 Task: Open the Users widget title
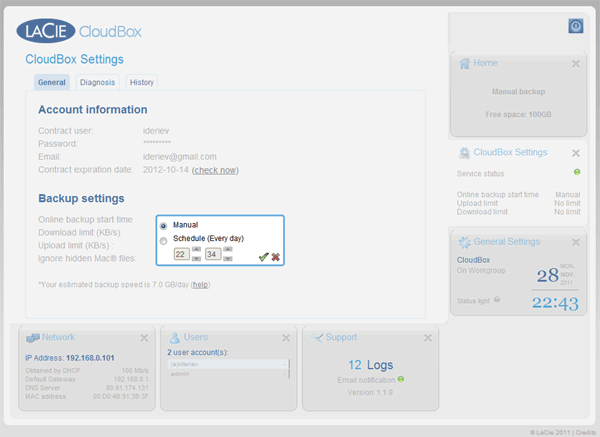pos(196,337)
